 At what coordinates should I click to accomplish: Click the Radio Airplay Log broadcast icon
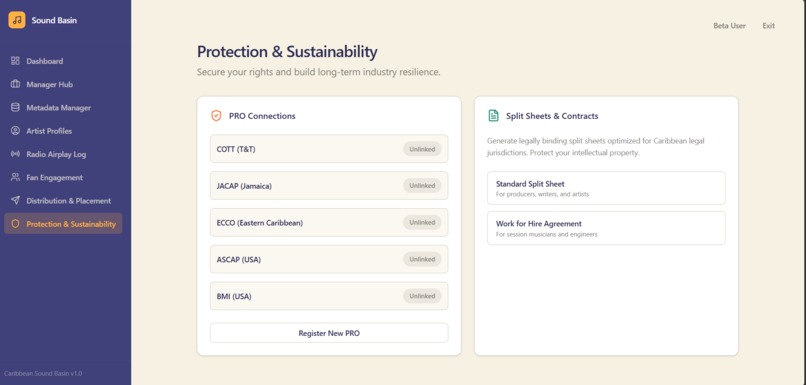(x=15, y=154)
